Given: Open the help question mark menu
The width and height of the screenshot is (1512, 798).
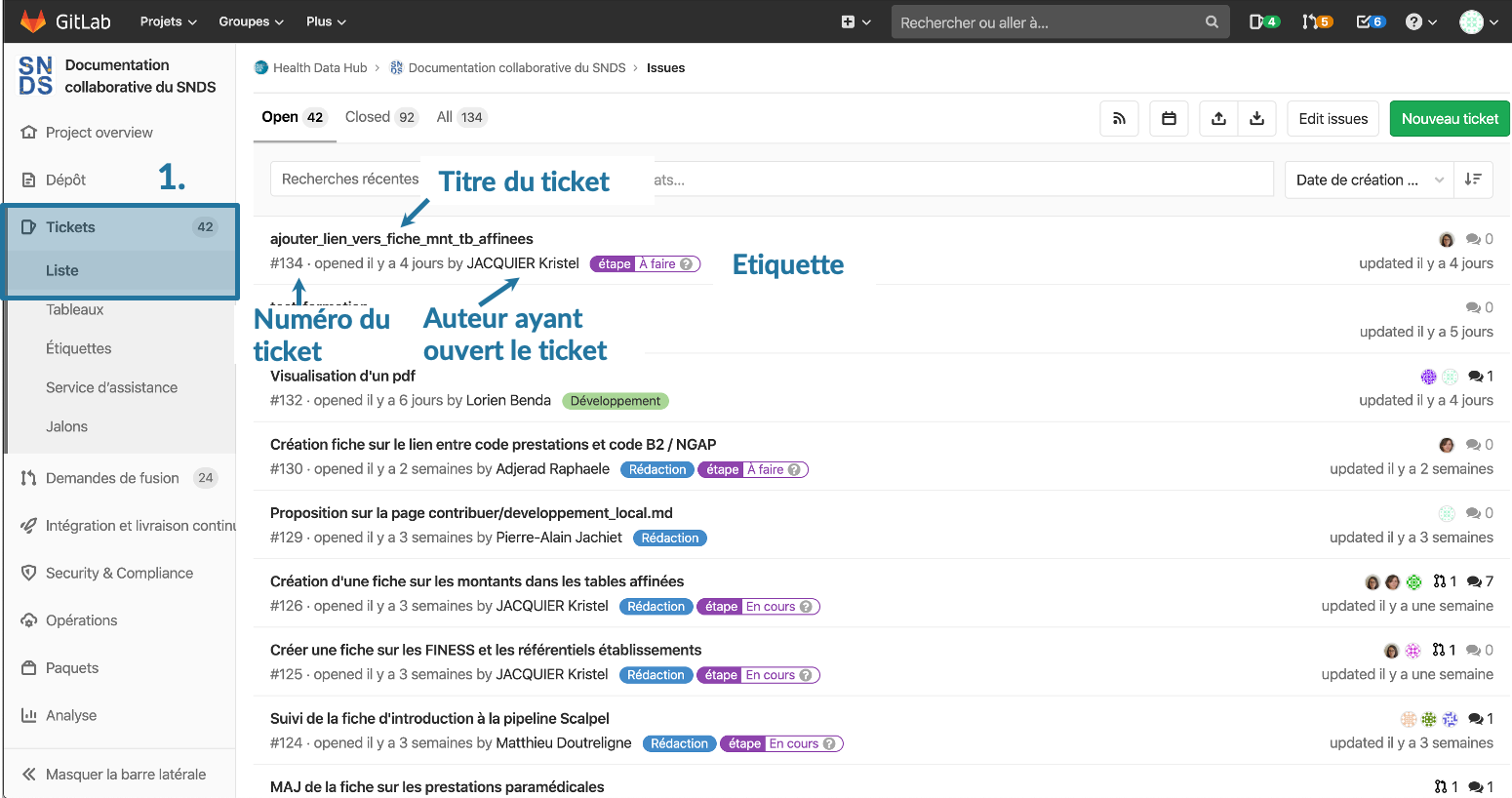Looking at the screenshot, I should [x=1420, y=21].
